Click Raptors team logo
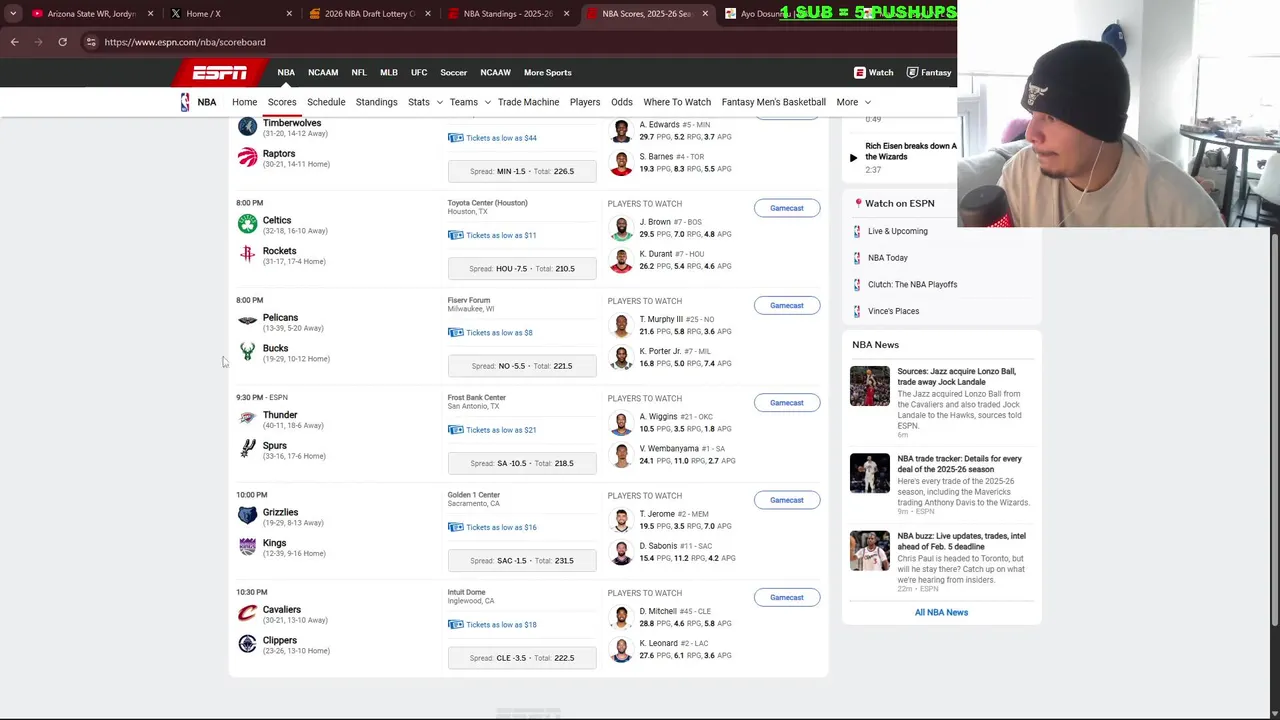Viewport: 1280px width, 720px height. tap(247, 158)
